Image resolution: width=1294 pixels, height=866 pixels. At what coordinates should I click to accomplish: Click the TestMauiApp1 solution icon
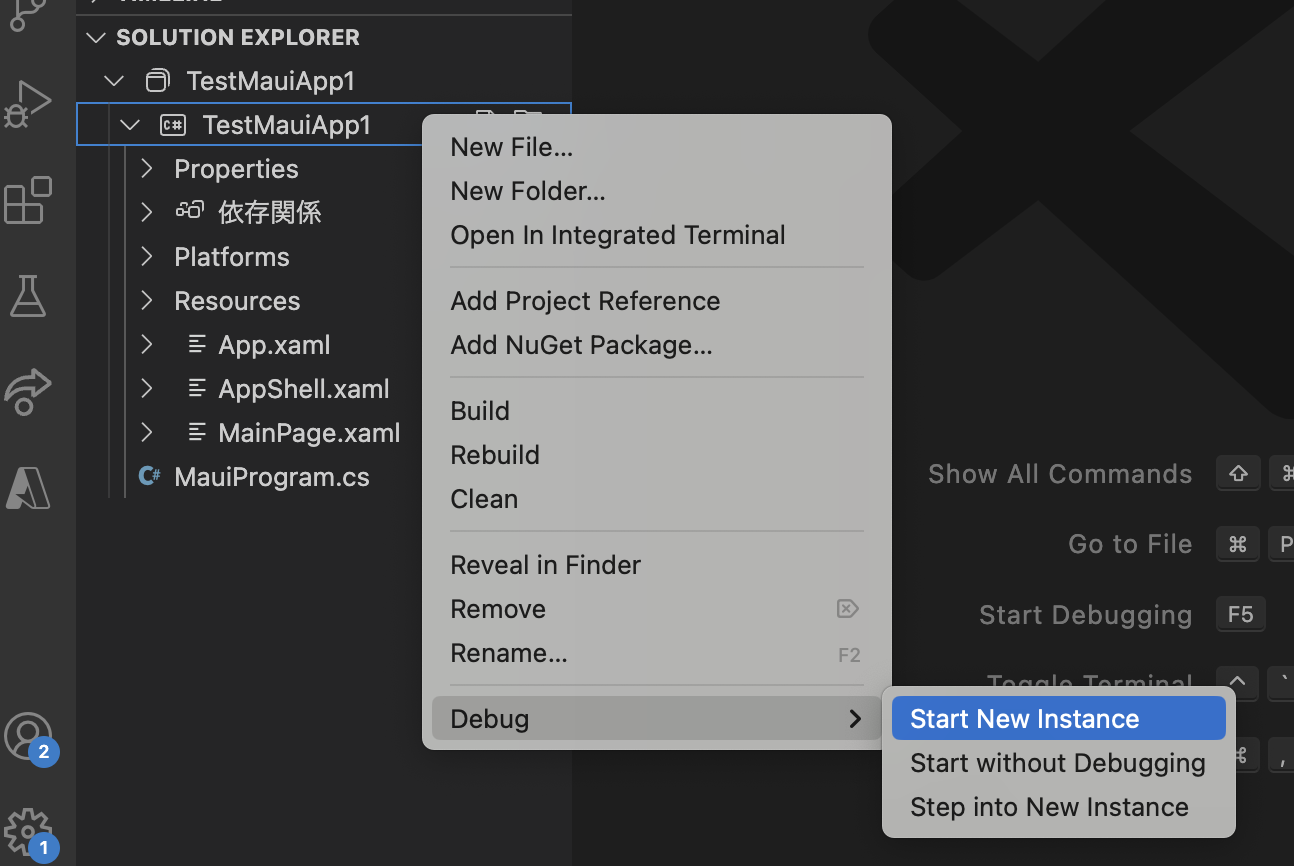[158, 81]
